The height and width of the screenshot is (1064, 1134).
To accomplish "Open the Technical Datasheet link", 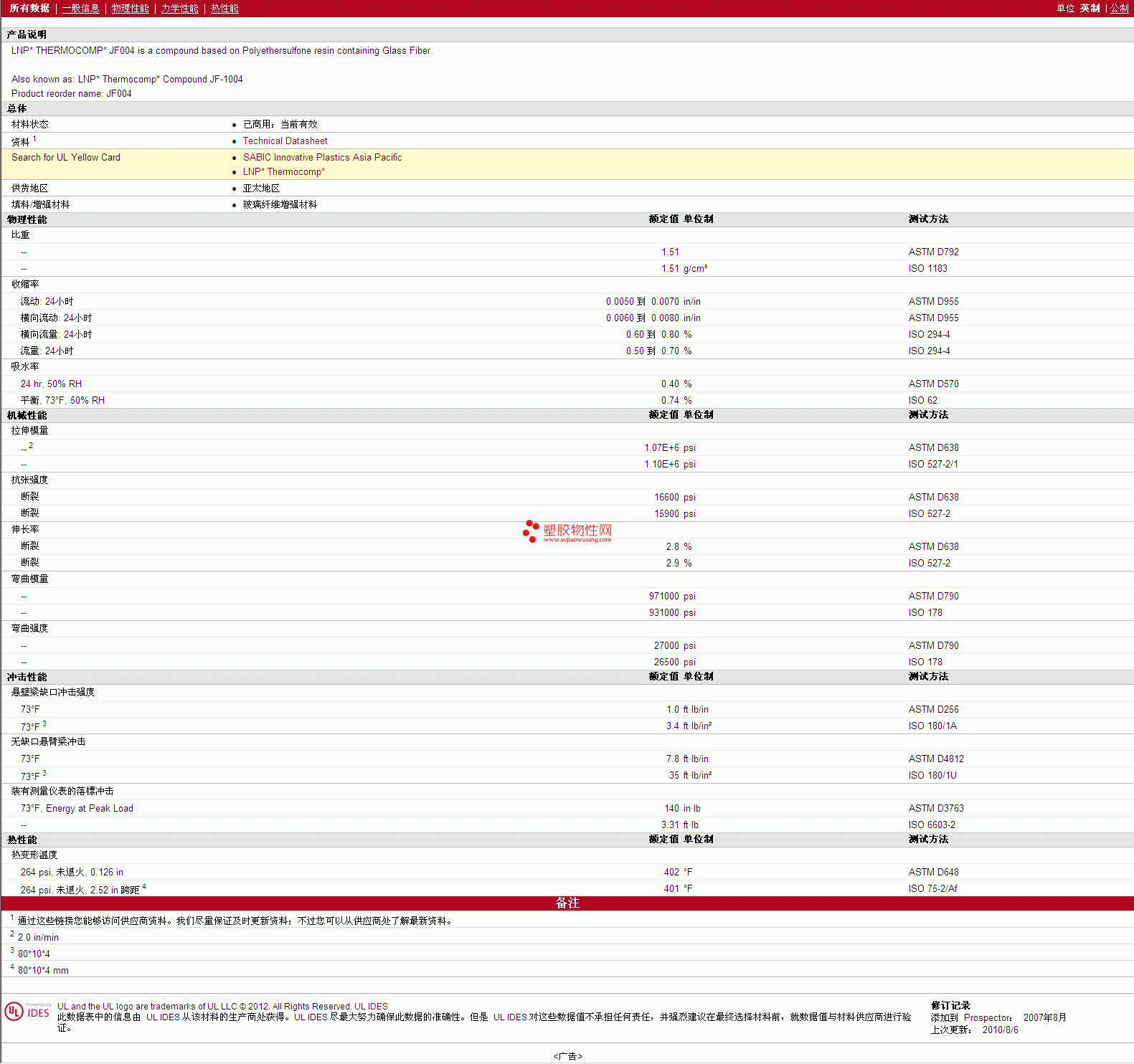I will click(285, 141).
